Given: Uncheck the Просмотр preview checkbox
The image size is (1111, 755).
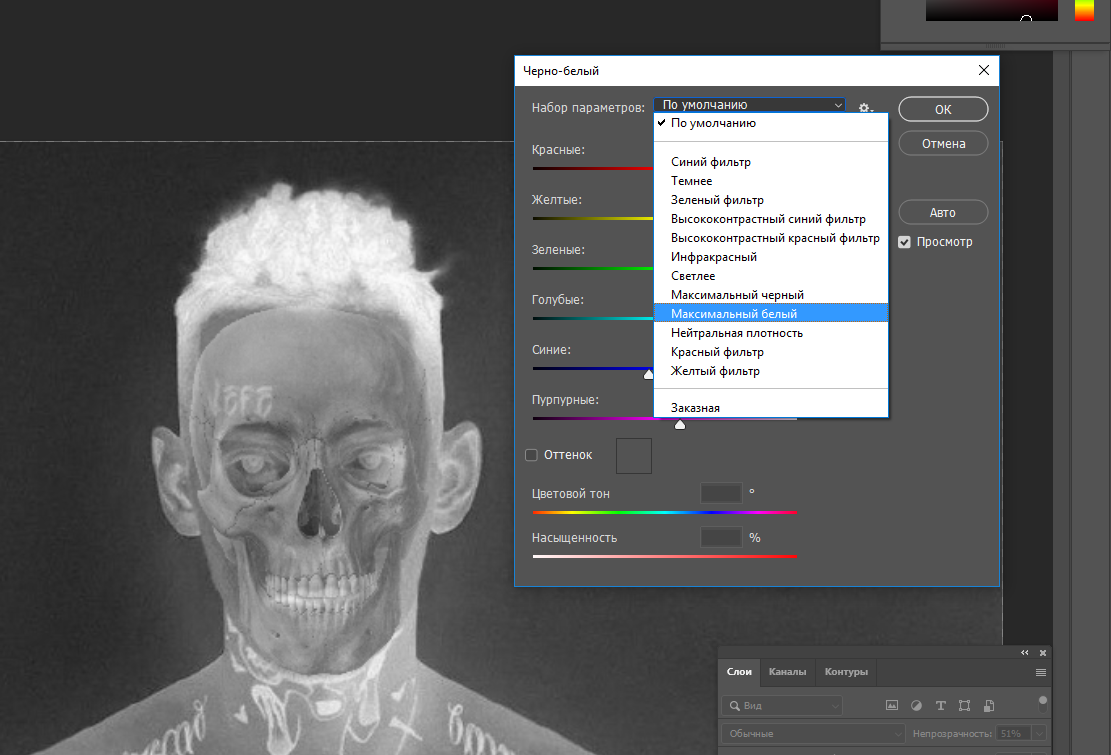Looking at the screenshot, I should [904, 242].
